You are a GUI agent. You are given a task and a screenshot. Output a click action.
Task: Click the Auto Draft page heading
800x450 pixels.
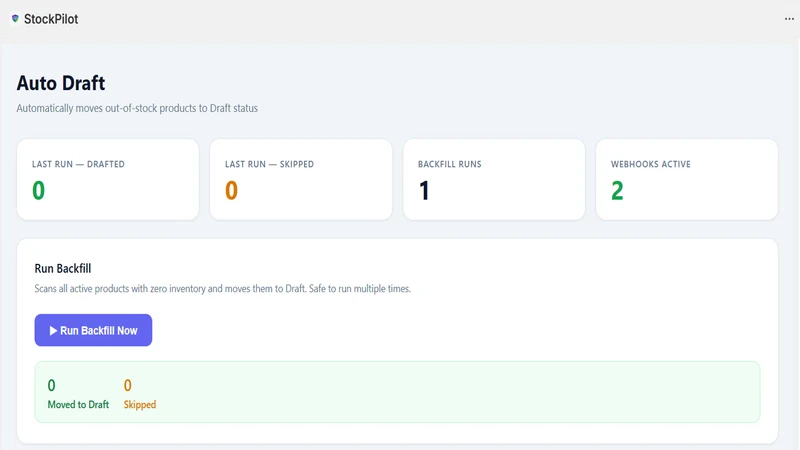click(61, 83)
